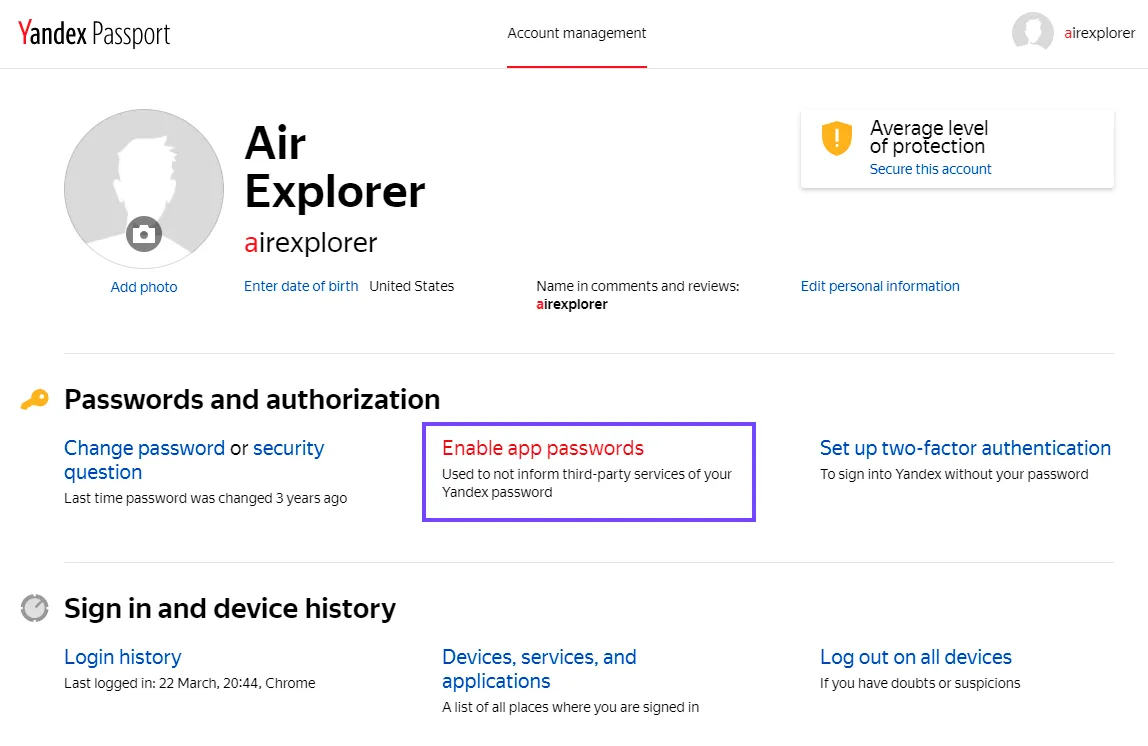Image resolution: width=1148 pixels, height=746 pixels.
Task: Click the key icon beside Passwords and authorization
Action: pos(34,400)
